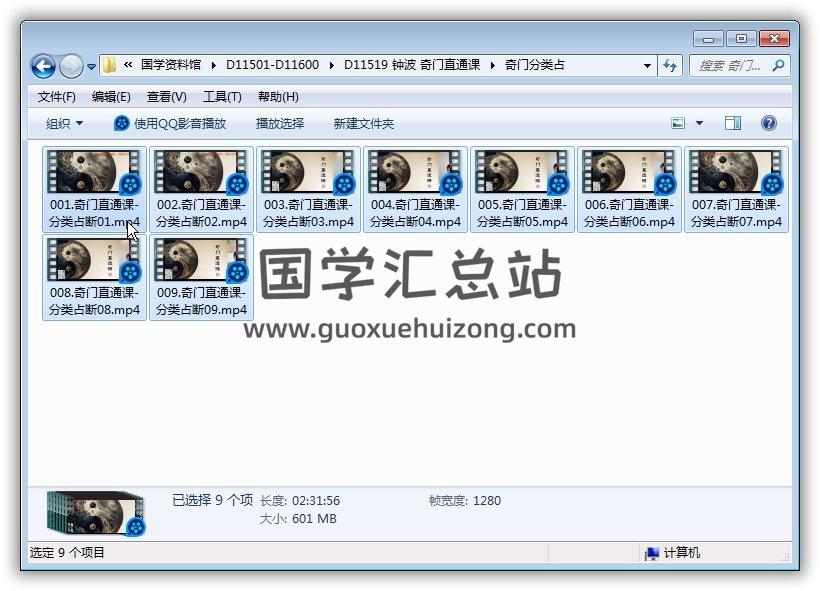Open the 文件(F) menu
The height and width of the screenshot is (591, 820).
56,97
